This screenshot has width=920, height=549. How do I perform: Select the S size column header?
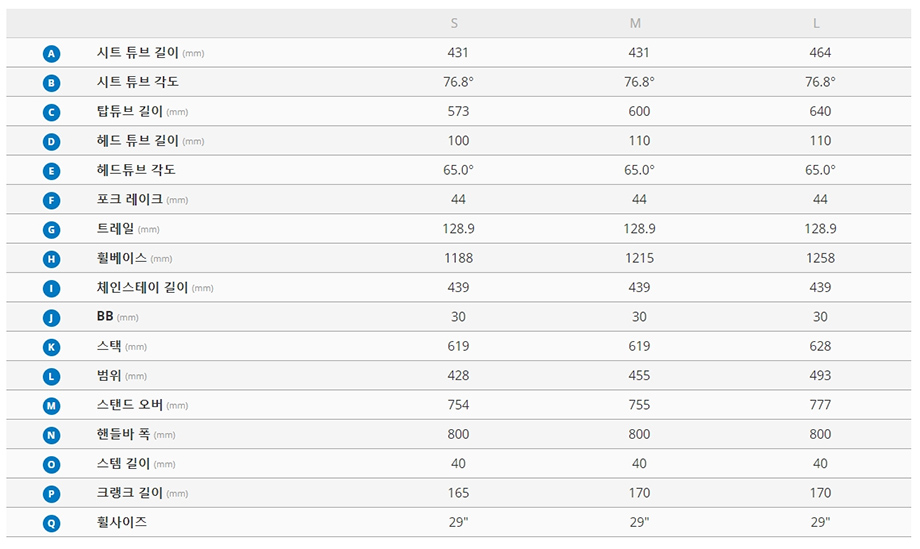(455, 23)
